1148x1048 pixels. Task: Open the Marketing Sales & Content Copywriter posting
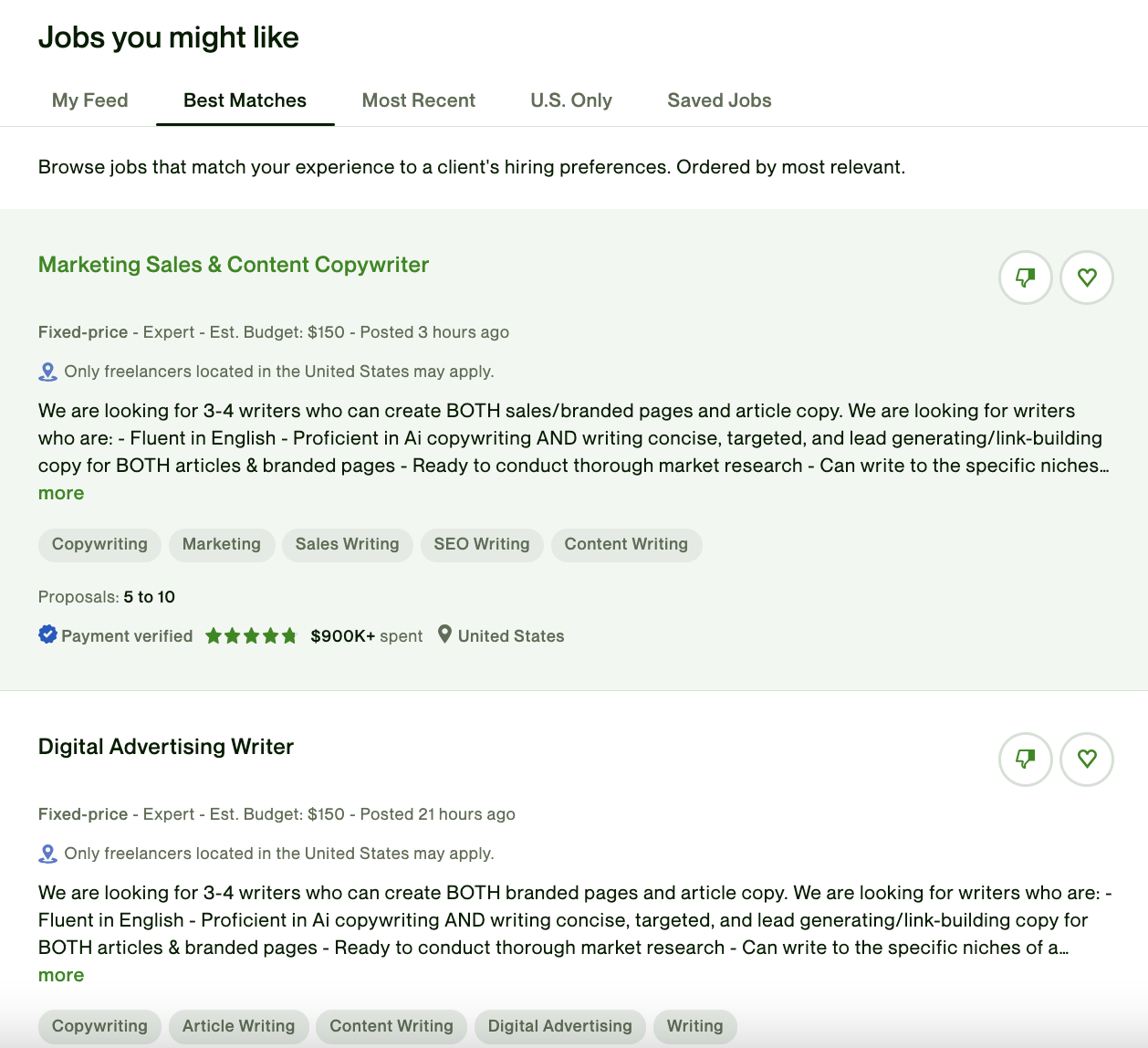[233, 265]
